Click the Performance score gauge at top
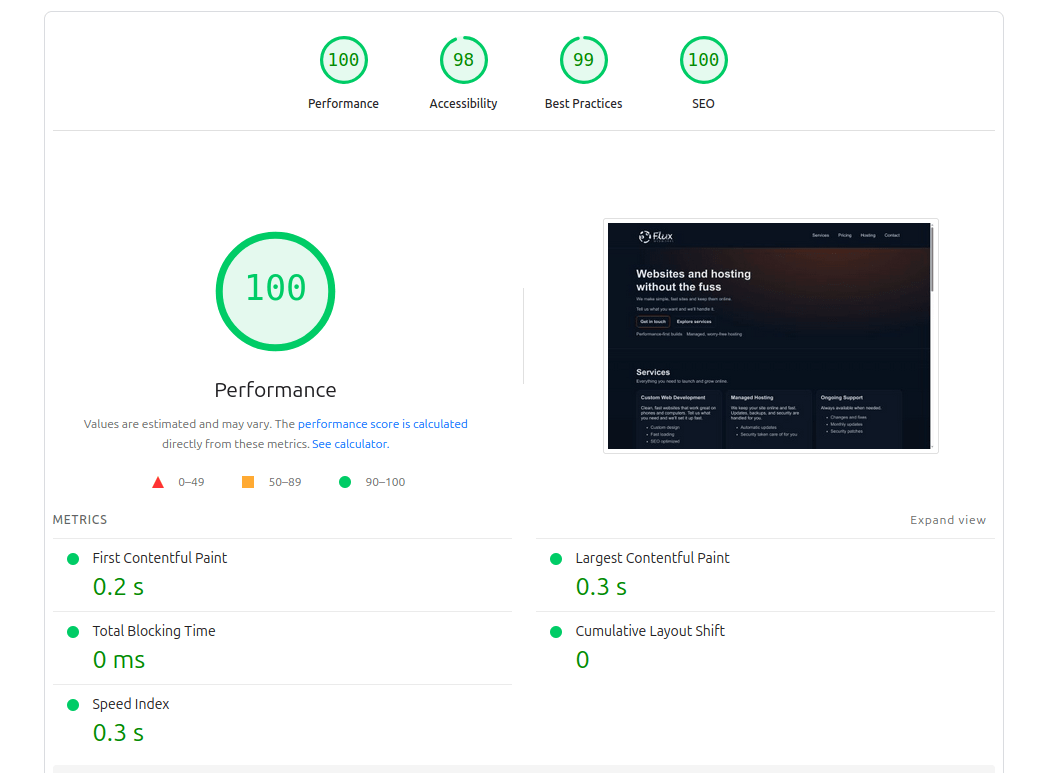1041x773 pixels. coord(343,60)
